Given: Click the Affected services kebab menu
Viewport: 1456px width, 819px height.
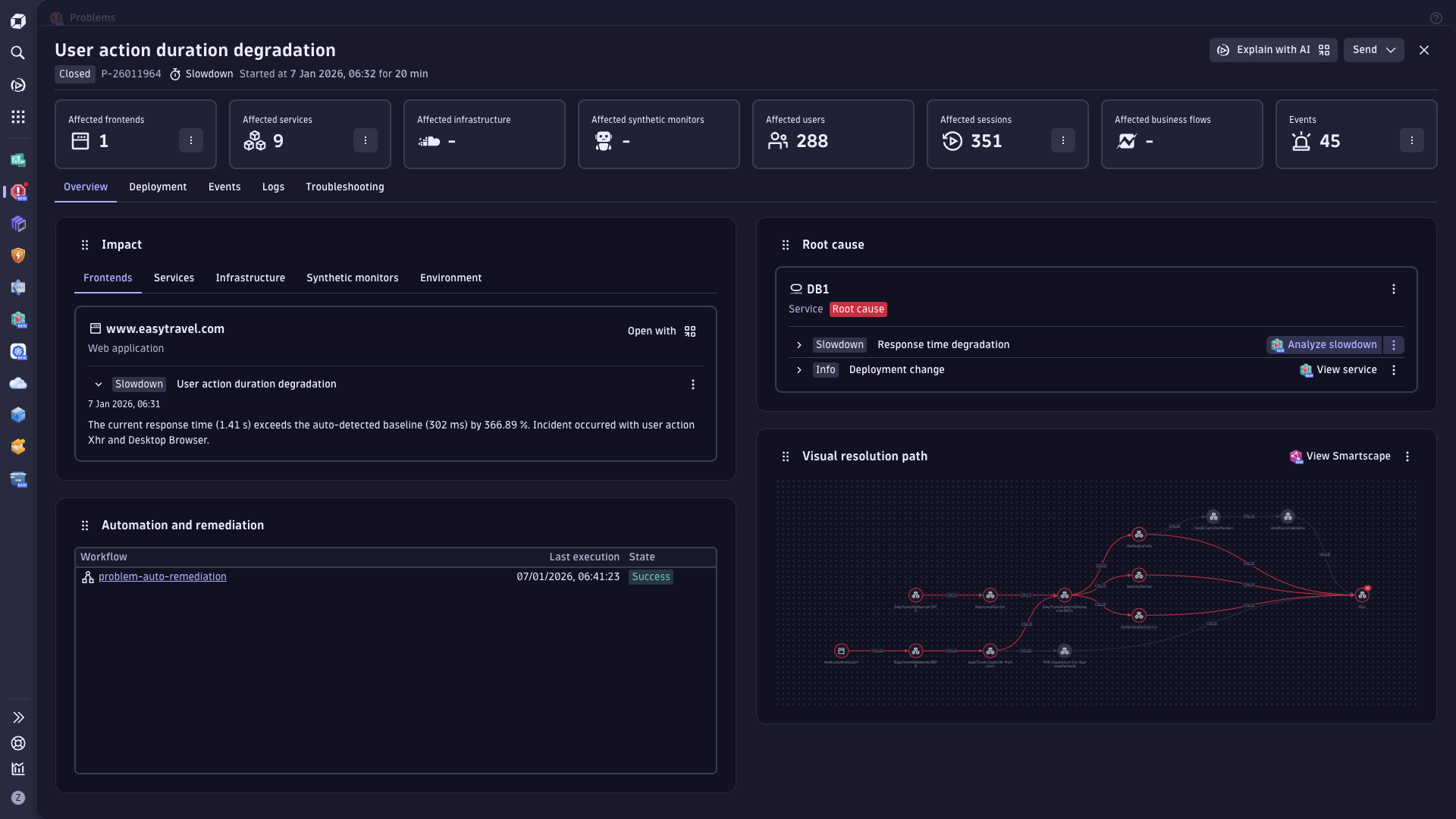Looking at the screenshot, I should pos(365,141).
